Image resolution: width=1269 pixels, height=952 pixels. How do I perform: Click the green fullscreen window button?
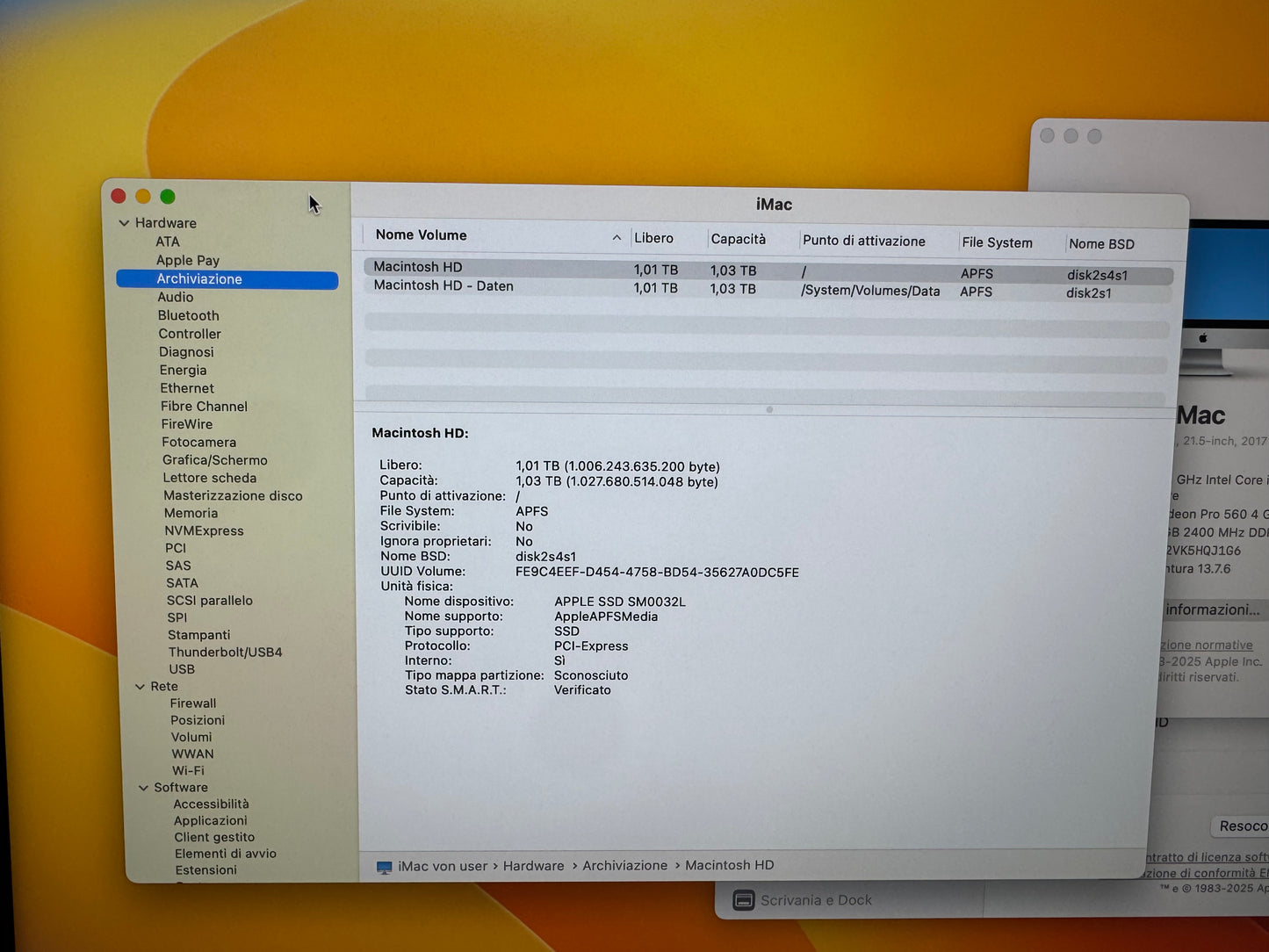click(168, 197)
